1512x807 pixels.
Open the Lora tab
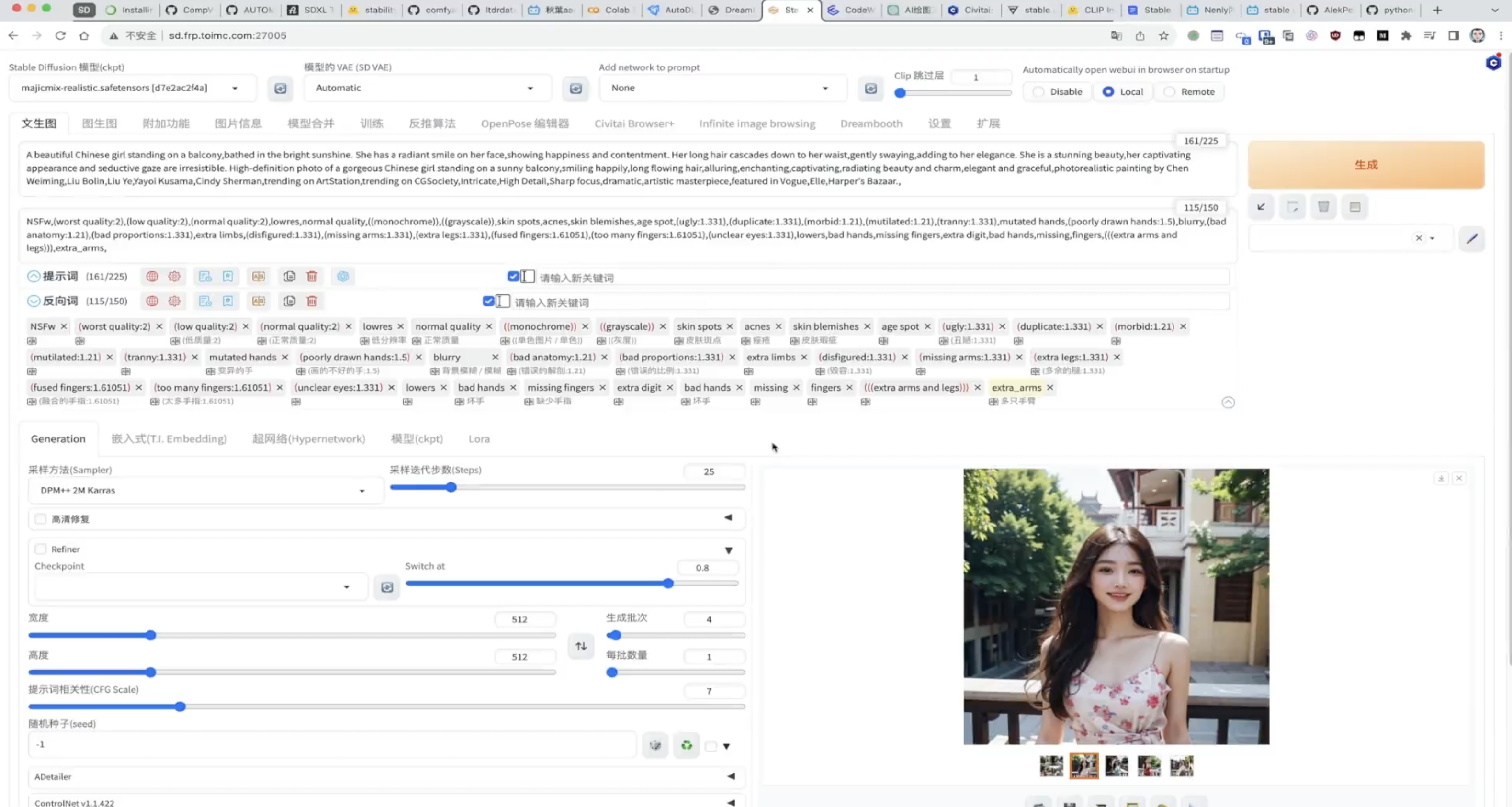coord(479,438)
